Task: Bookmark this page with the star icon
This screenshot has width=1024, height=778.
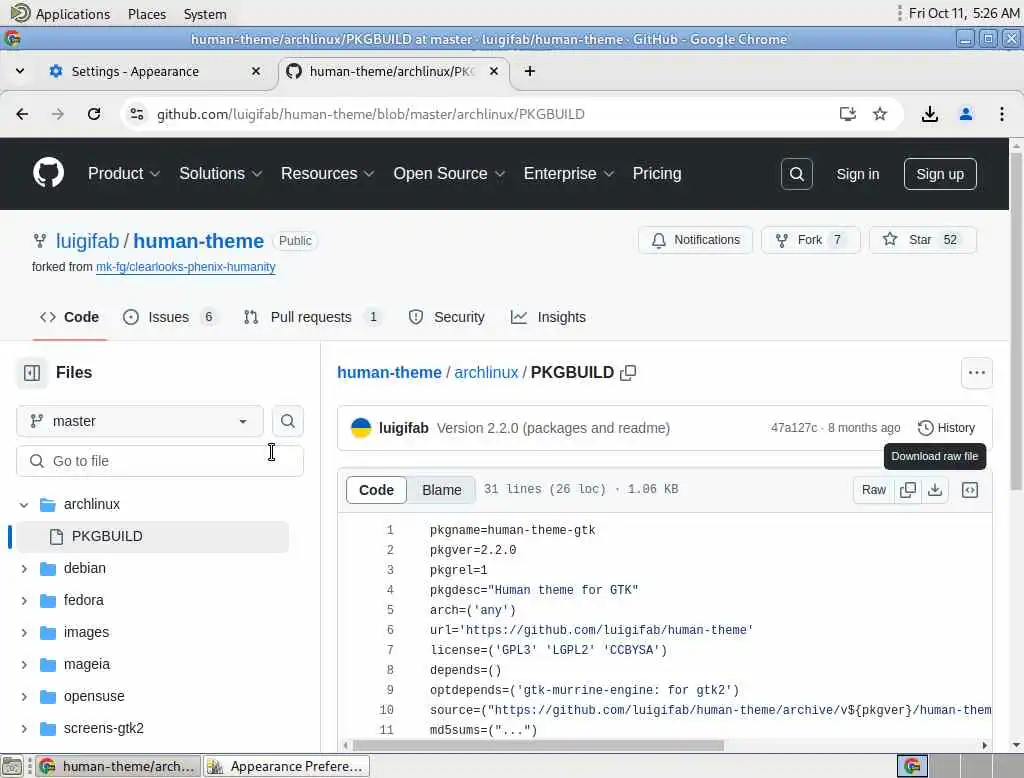Action: tap(880, 114)
